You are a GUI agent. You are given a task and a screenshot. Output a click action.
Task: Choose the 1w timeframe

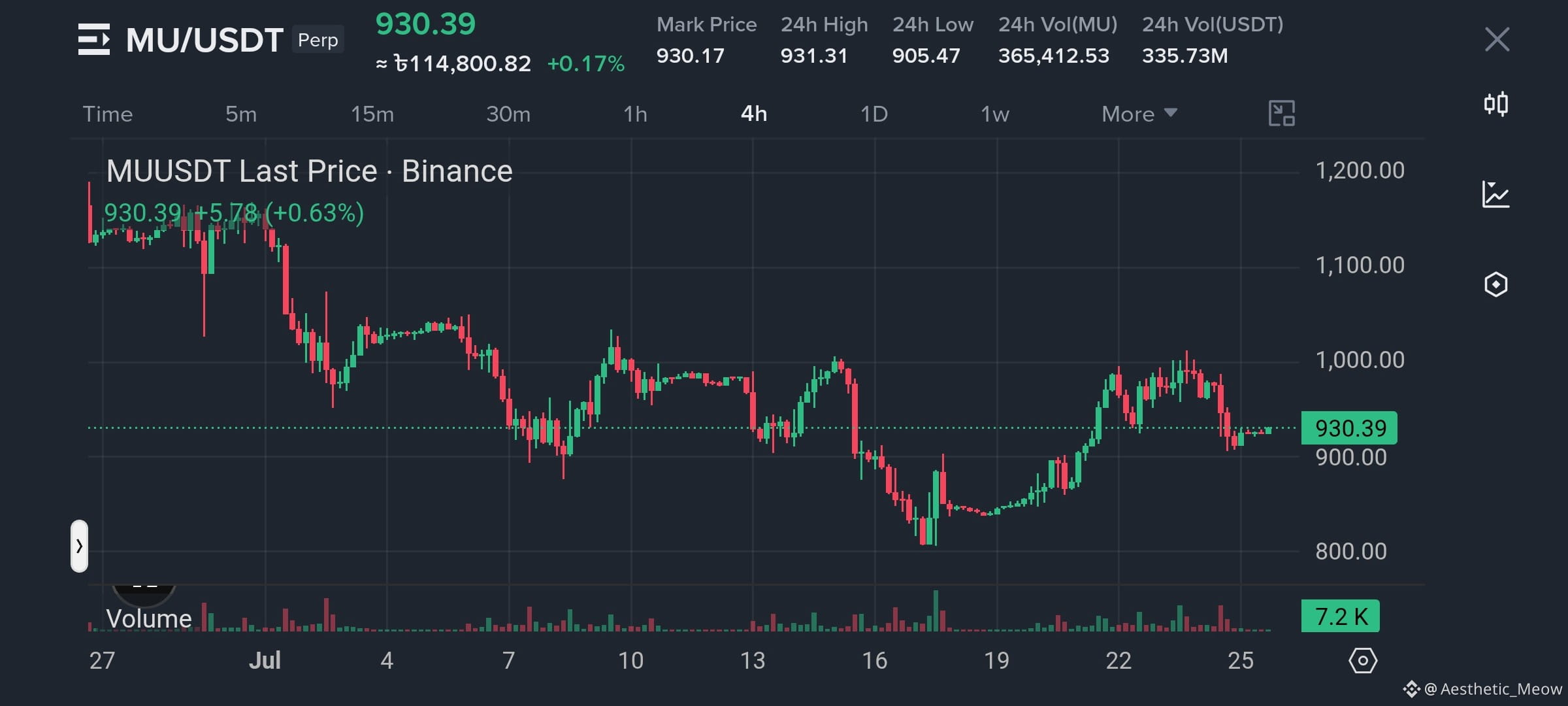click(994, 114)
